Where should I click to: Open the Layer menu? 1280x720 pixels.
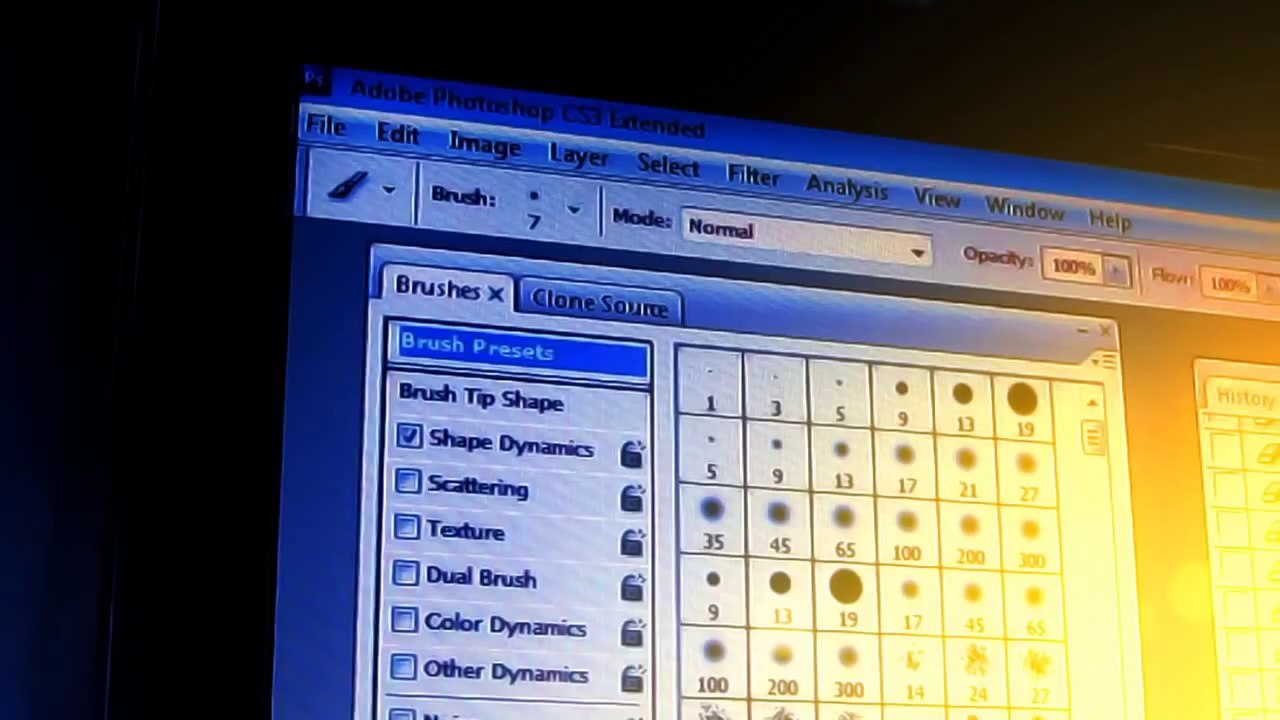(578, 156)
